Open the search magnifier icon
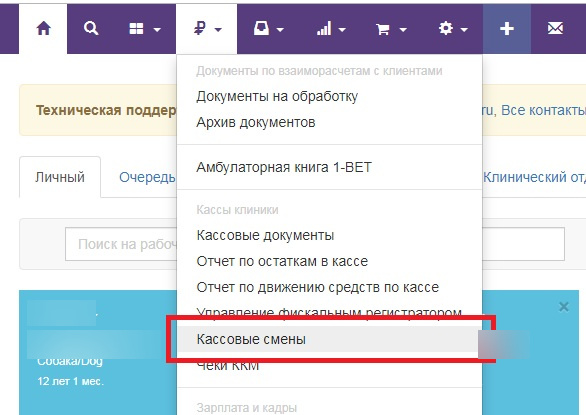 tap(91, 28)
